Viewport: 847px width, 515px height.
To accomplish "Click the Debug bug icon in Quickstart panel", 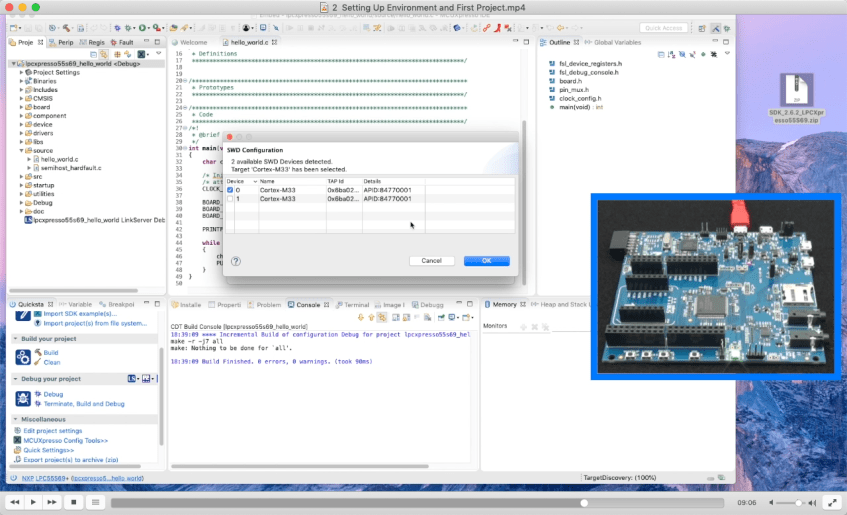I will [37, 394].
